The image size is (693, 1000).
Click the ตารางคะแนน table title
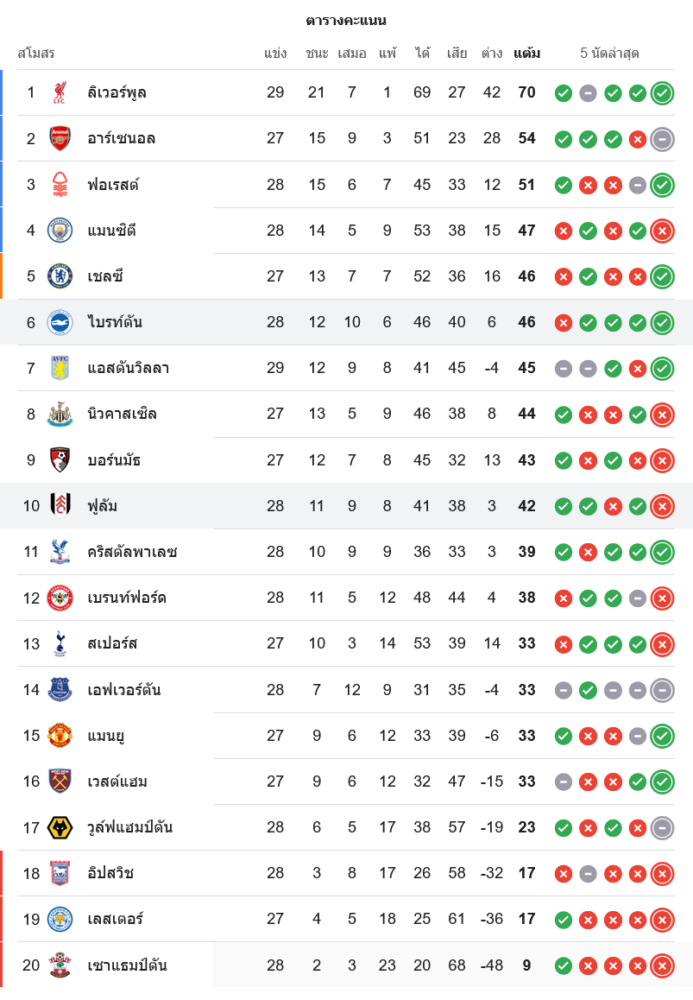(x=346, y=20)
